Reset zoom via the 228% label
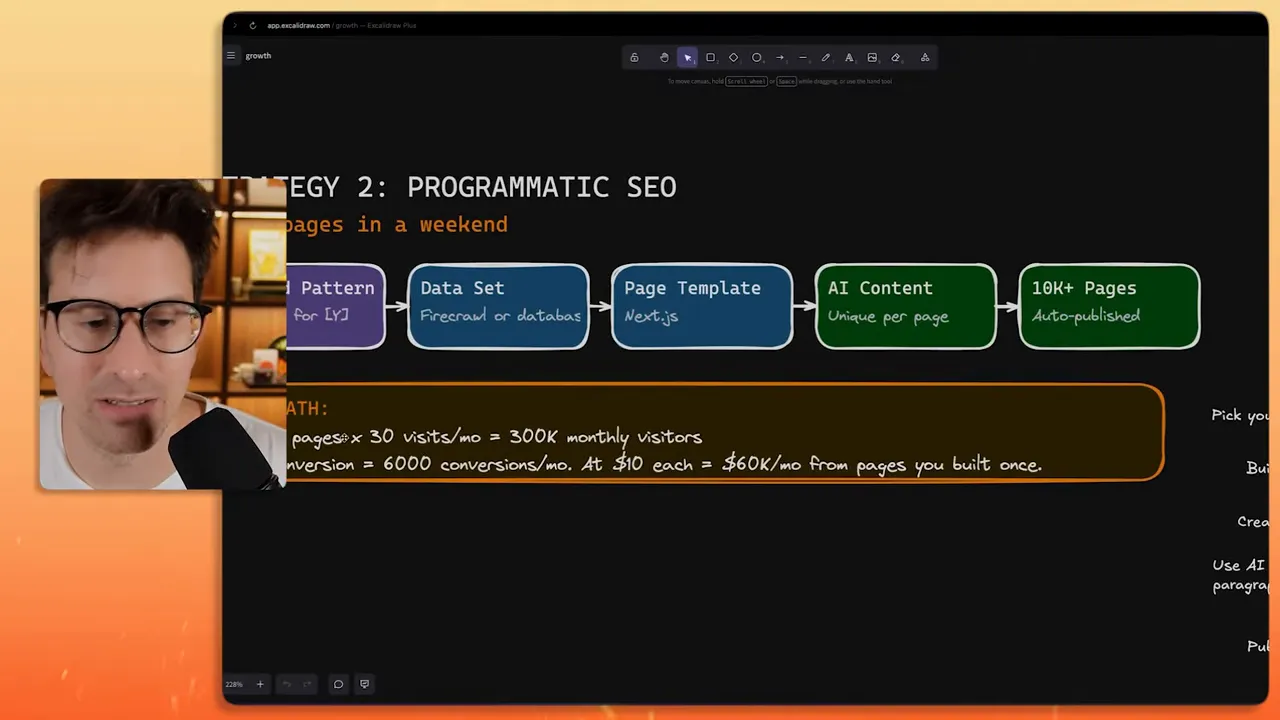 point(234,684)
